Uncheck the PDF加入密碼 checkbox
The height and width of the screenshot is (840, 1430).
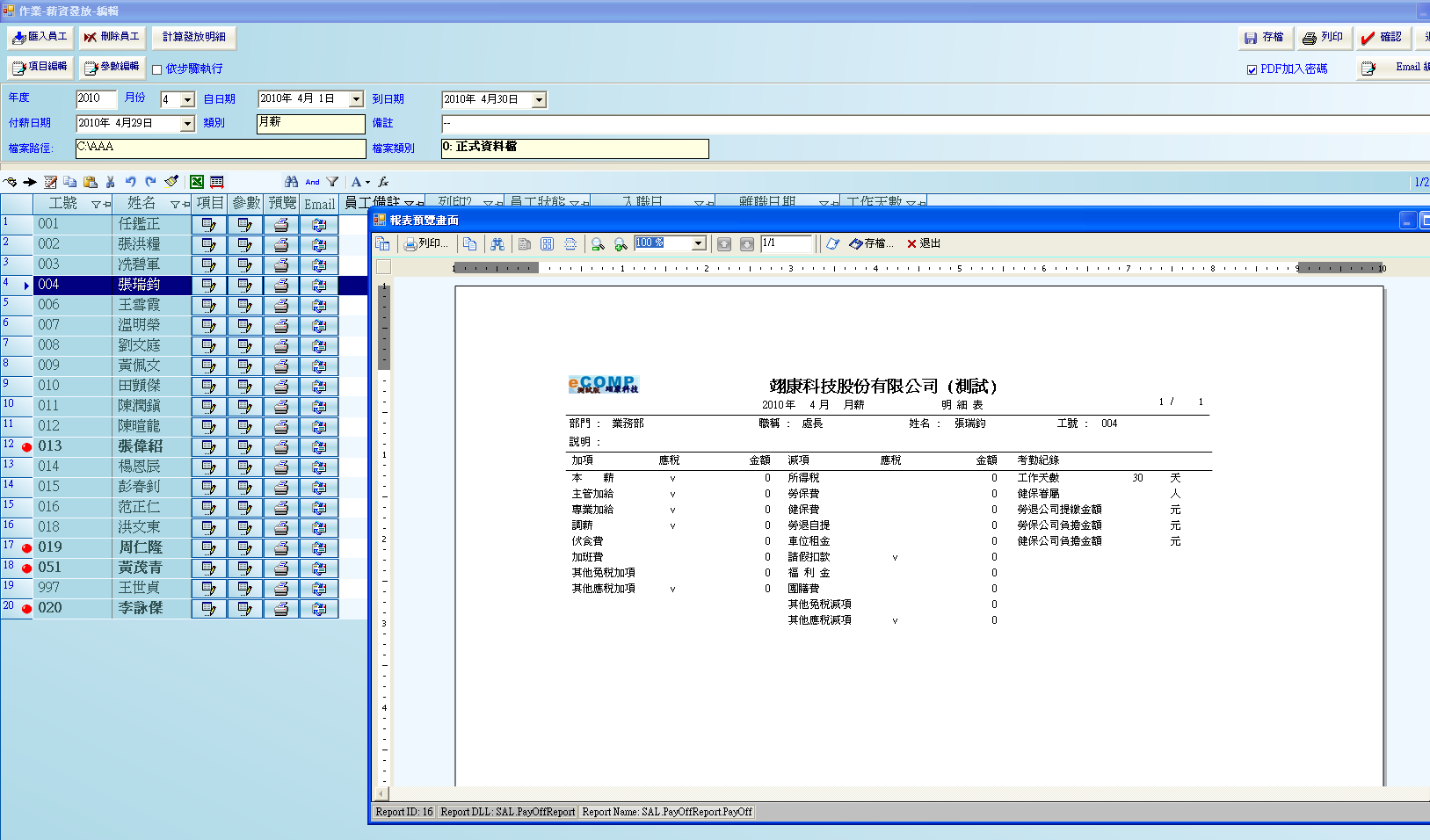tap(1252, 69)
